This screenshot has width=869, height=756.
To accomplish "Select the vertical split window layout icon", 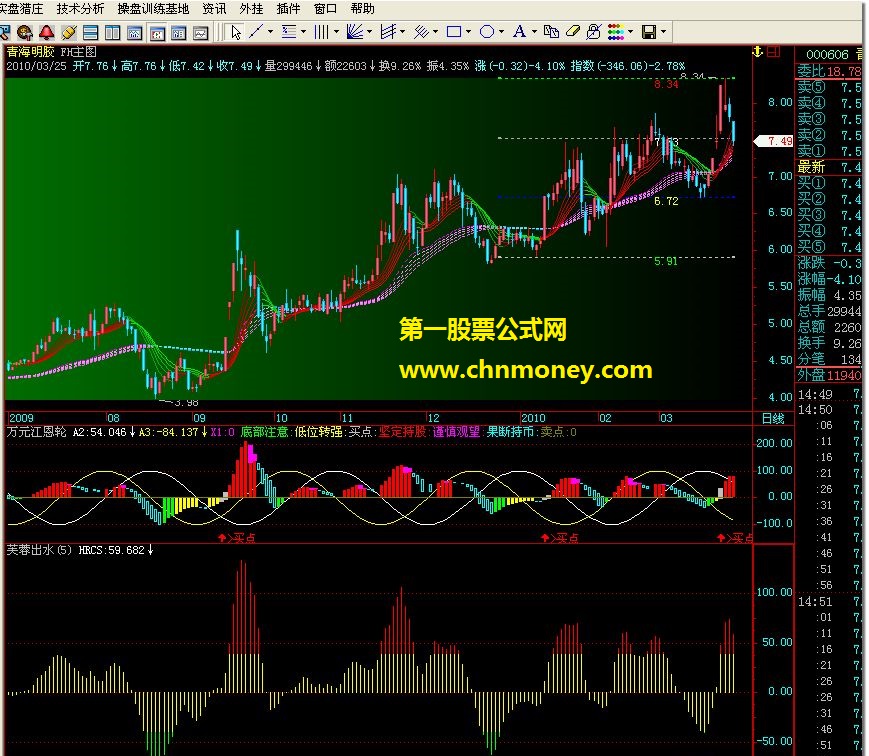I will click(x=113, y=33).
